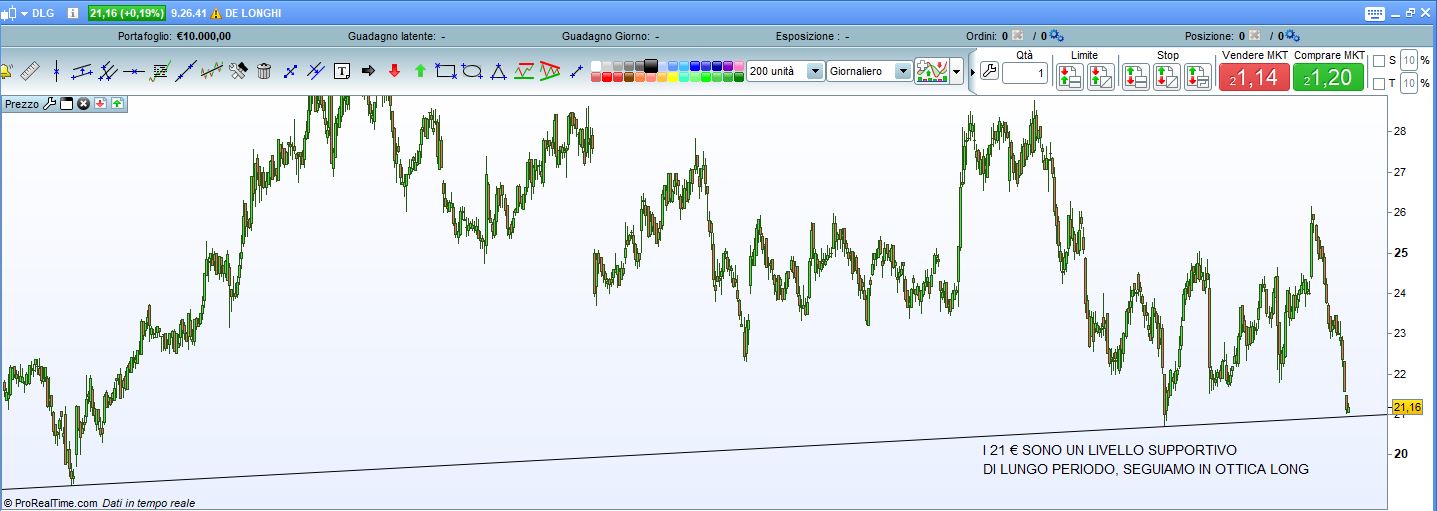Select the triangle drawing tool
The width and height of the screenshot is (1437, 511).
[x=498, y=71]
